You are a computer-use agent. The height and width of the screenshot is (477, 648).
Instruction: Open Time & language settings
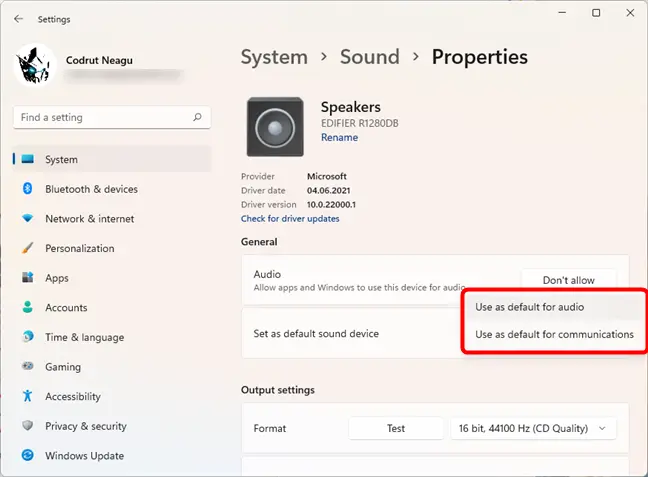(x=84, y=337)
